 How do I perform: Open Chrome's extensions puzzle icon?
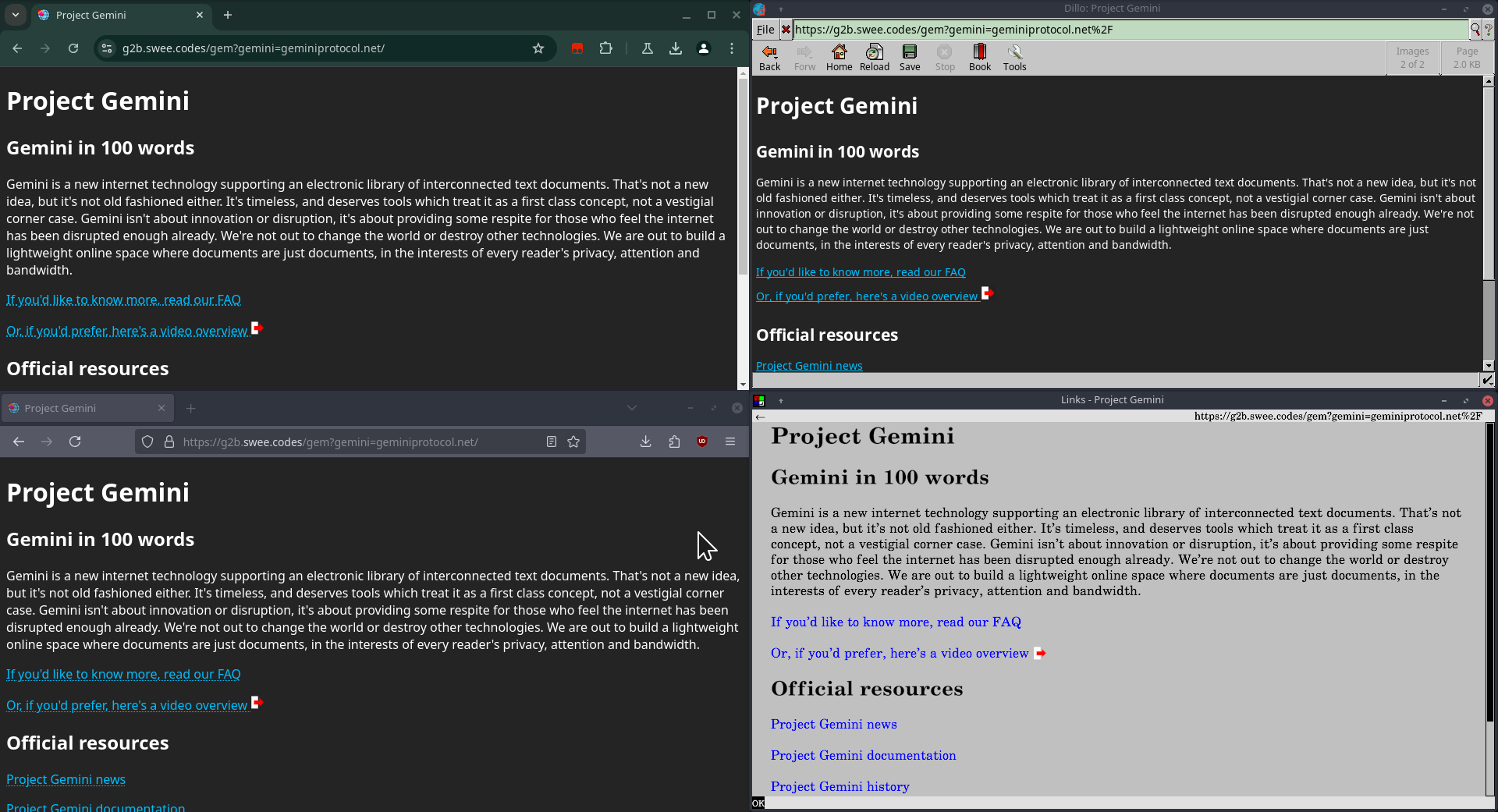click(x=606, y=48)
